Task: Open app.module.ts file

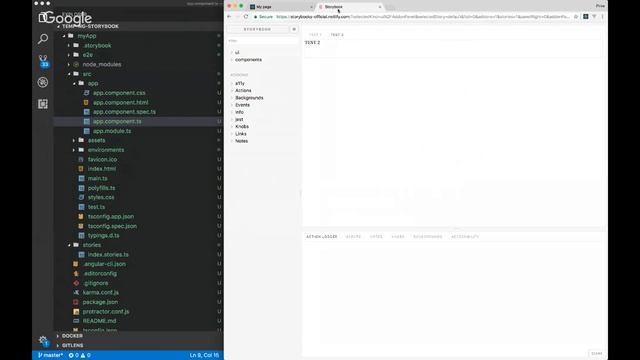Action: (112, 131)
